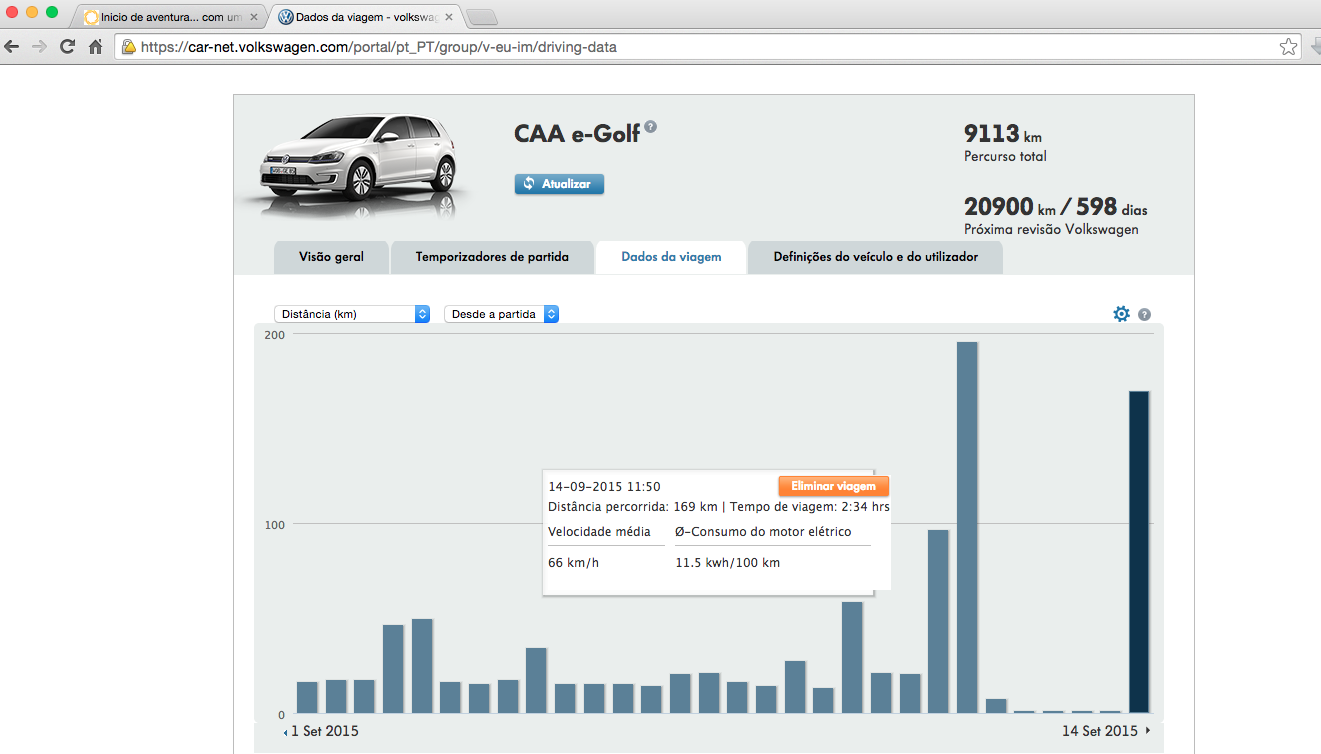Screen dimensions: 1321x754
Task: Click the 9113 km total distance value
Action: tap(1003, 134)
